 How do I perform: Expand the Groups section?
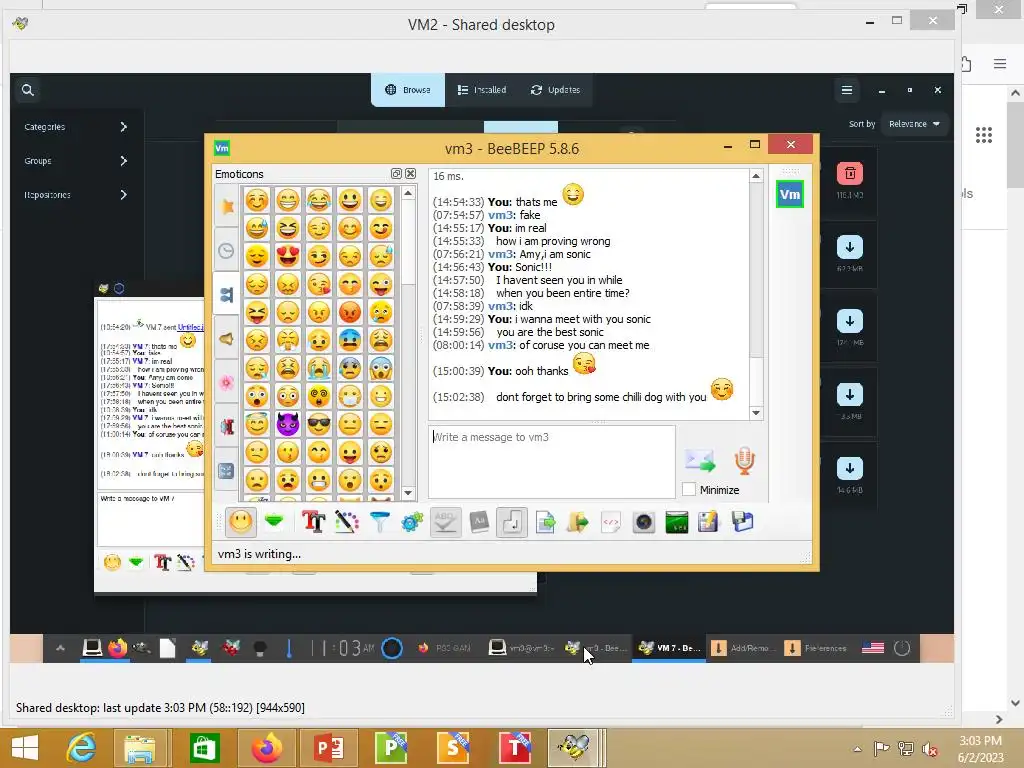(x=76, y=161)
